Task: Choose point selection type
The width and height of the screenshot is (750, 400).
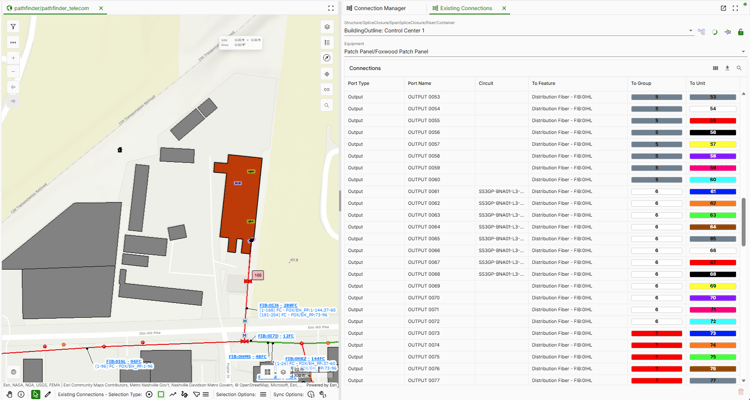Action: [149, 394]
